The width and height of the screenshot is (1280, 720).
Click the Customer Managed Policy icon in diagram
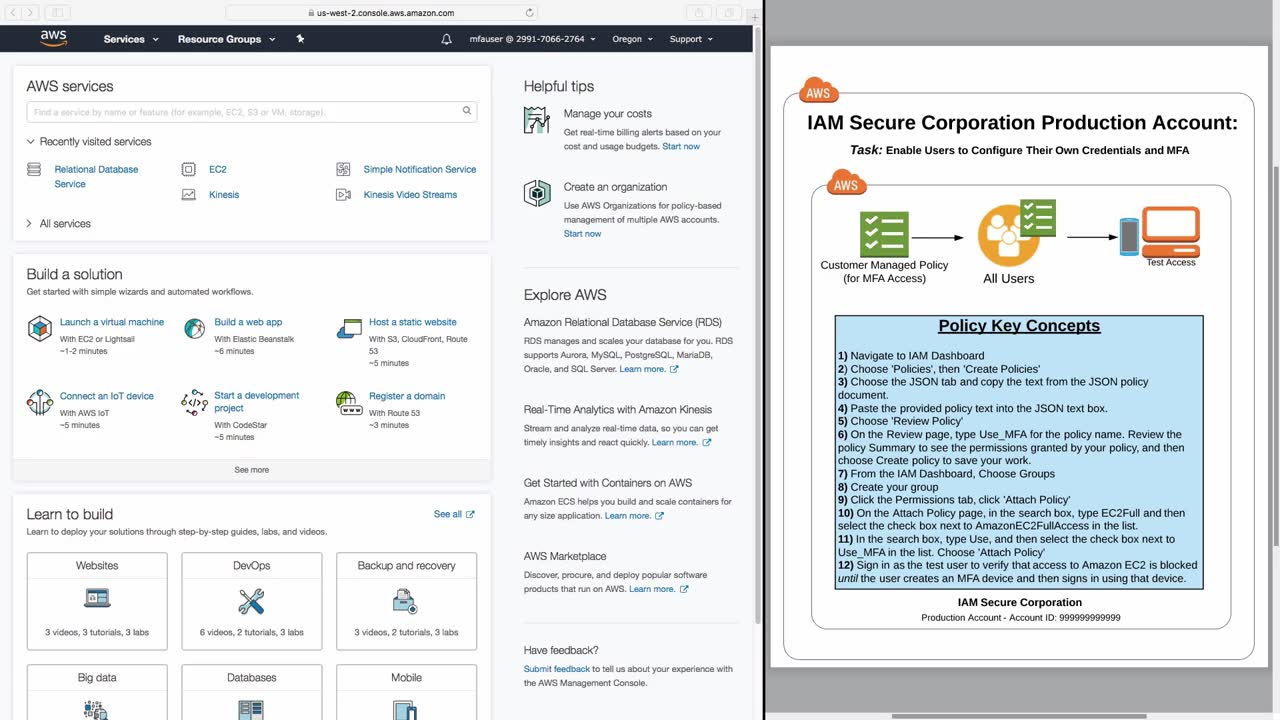(884, 235)
